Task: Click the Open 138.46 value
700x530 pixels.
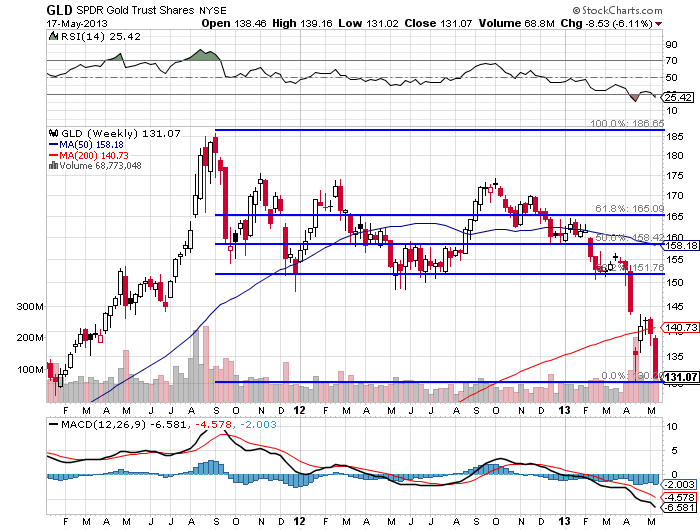Action: coord(233,23)
